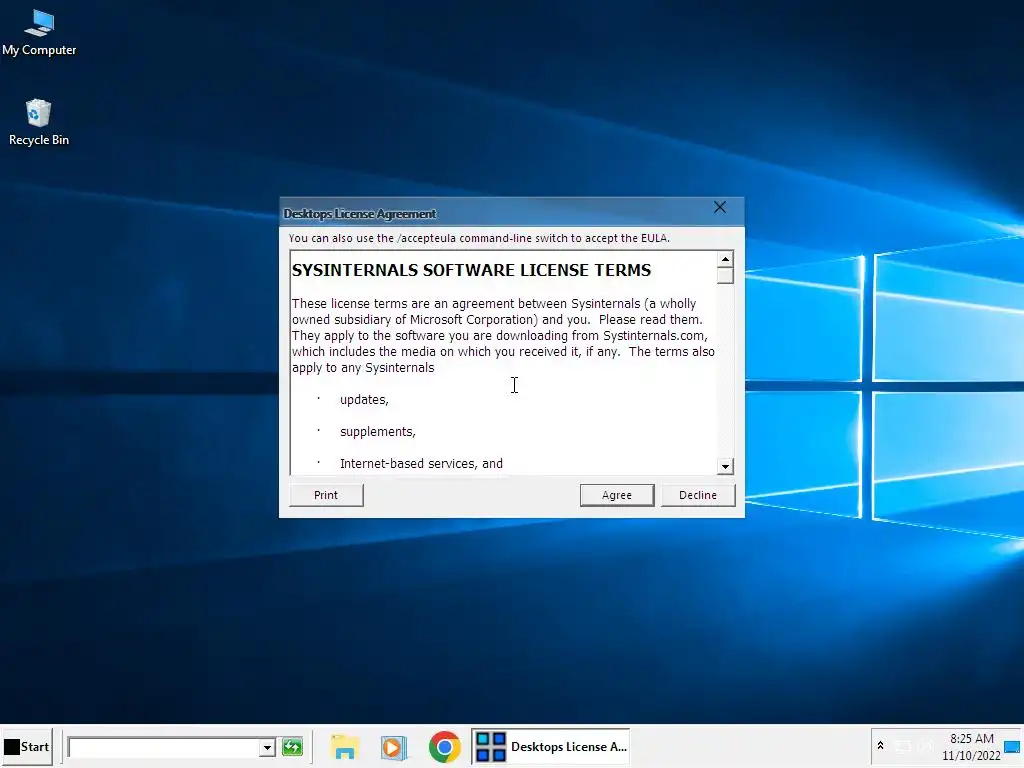Click the Agree button
Screen dimensions: 1024x768
[x=616, y=495]
